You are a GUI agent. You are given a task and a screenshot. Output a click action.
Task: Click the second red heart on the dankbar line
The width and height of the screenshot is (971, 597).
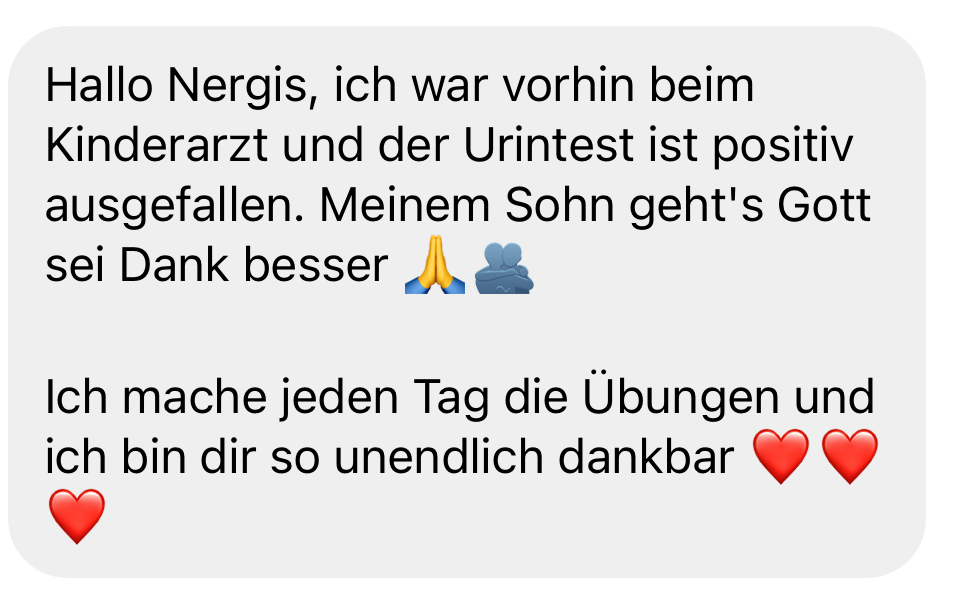(850, 456)
